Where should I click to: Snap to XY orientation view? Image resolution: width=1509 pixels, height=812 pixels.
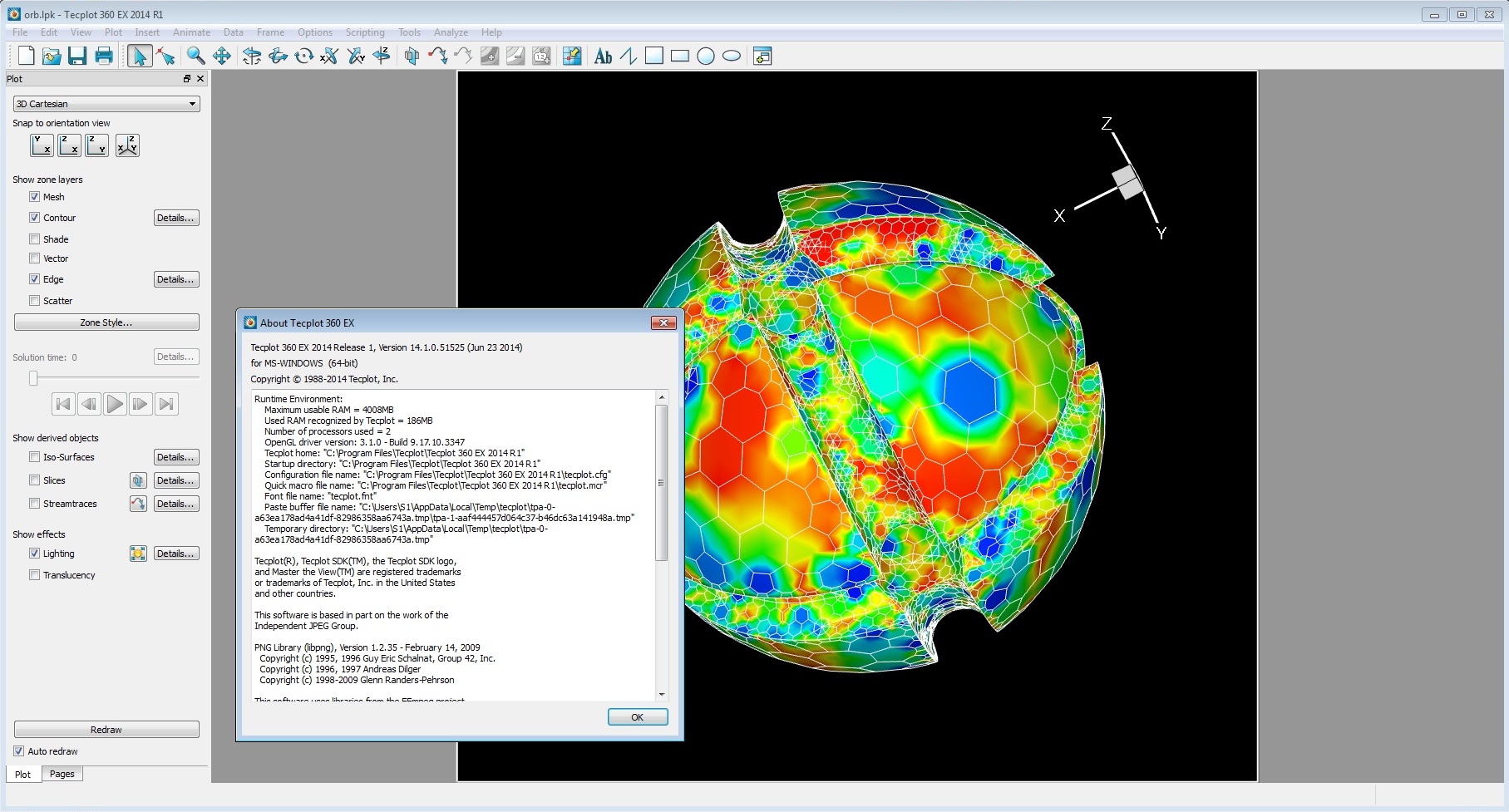42,145
